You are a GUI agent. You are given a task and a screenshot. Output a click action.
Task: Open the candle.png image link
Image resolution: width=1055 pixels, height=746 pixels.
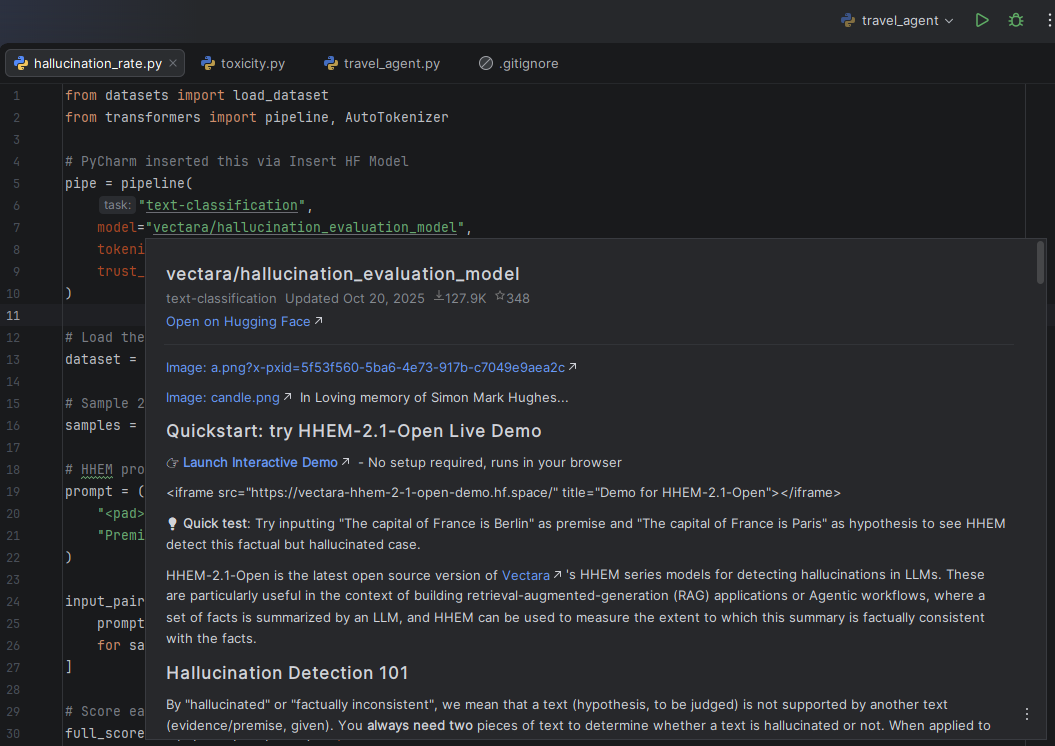[x=228, y=398]
